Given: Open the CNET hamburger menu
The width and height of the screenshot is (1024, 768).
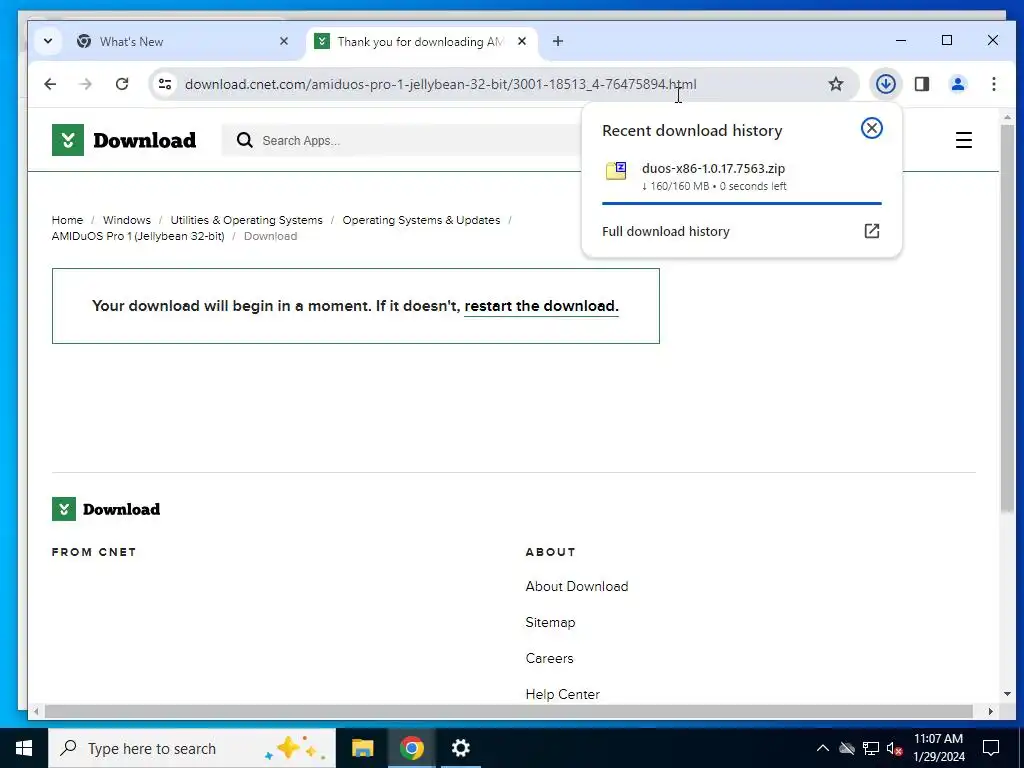Looking at the screenshot, I should pyautogui.click(x=963, y=140).
